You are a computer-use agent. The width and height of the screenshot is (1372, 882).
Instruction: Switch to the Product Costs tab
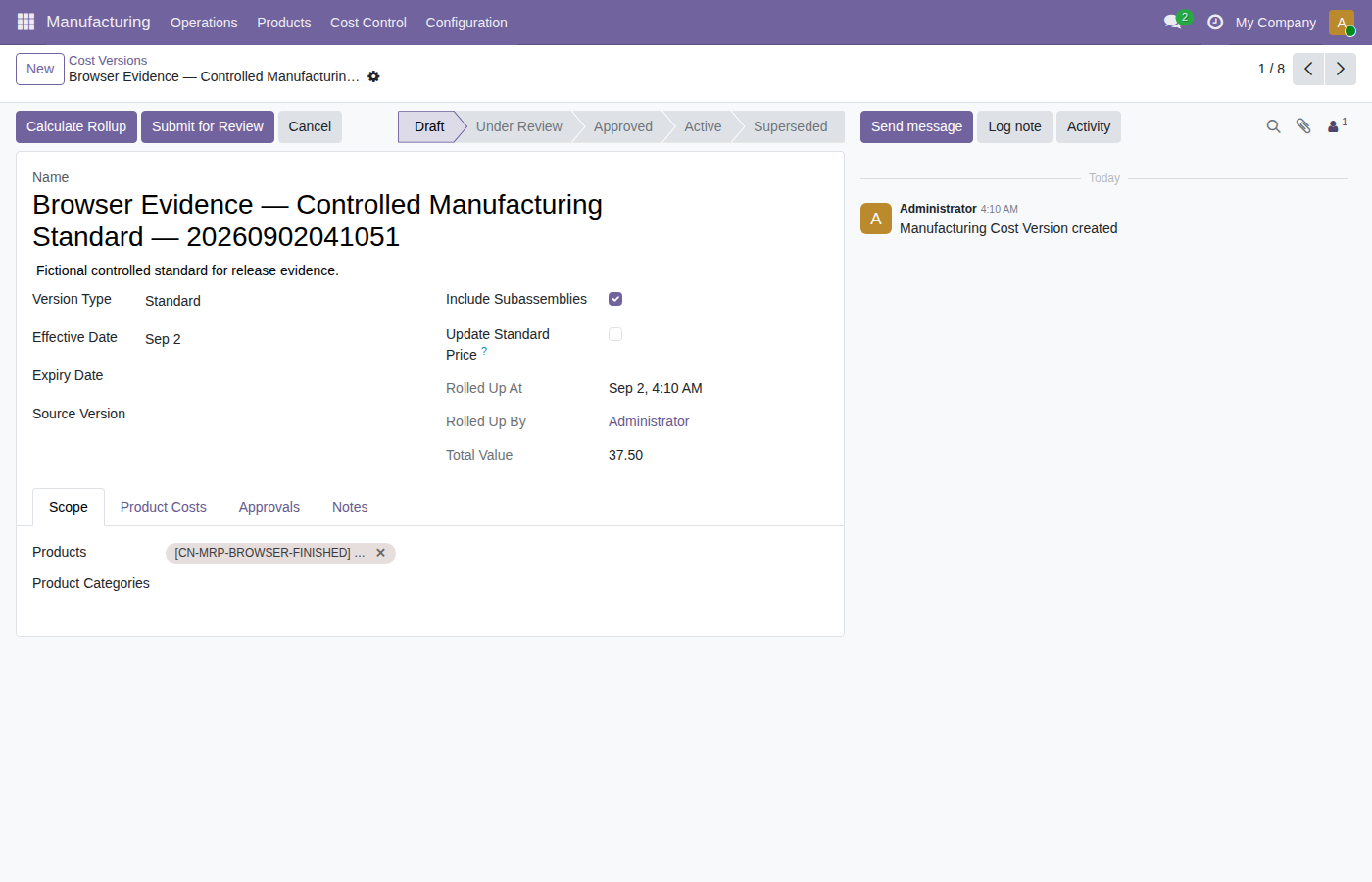point(164,507)
